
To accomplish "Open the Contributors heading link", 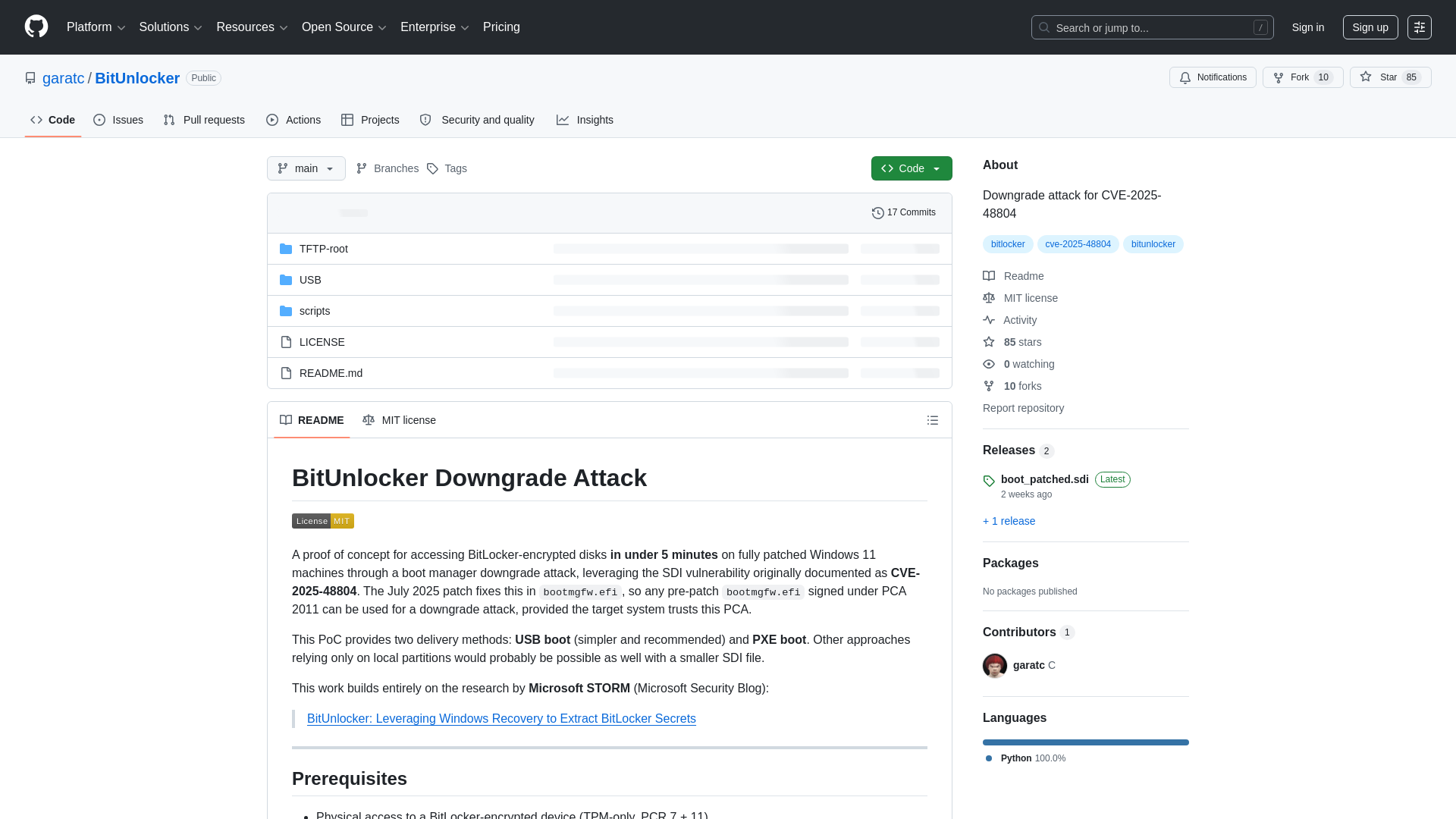I will tap(1028, 632).
